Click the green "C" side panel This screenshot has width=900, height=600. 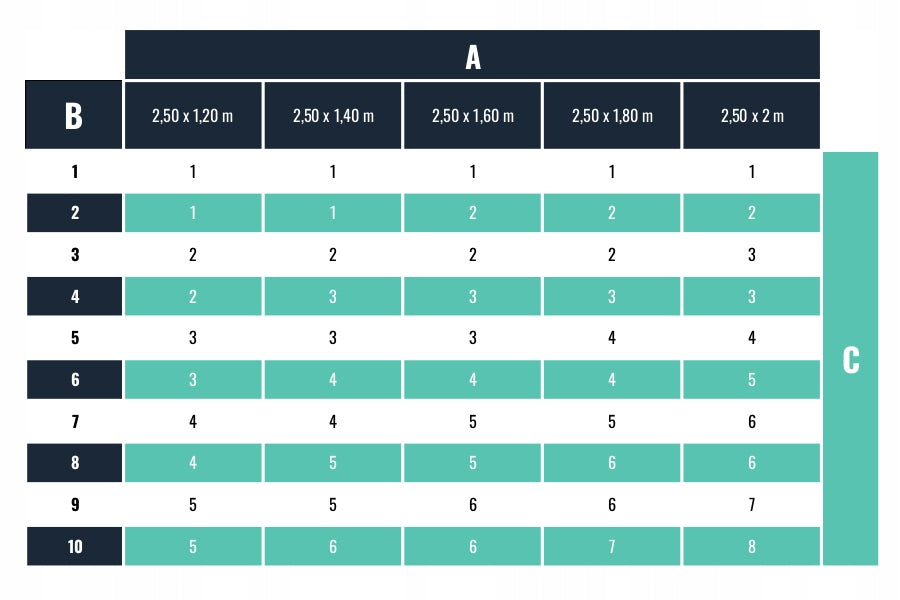coord(851,359)
